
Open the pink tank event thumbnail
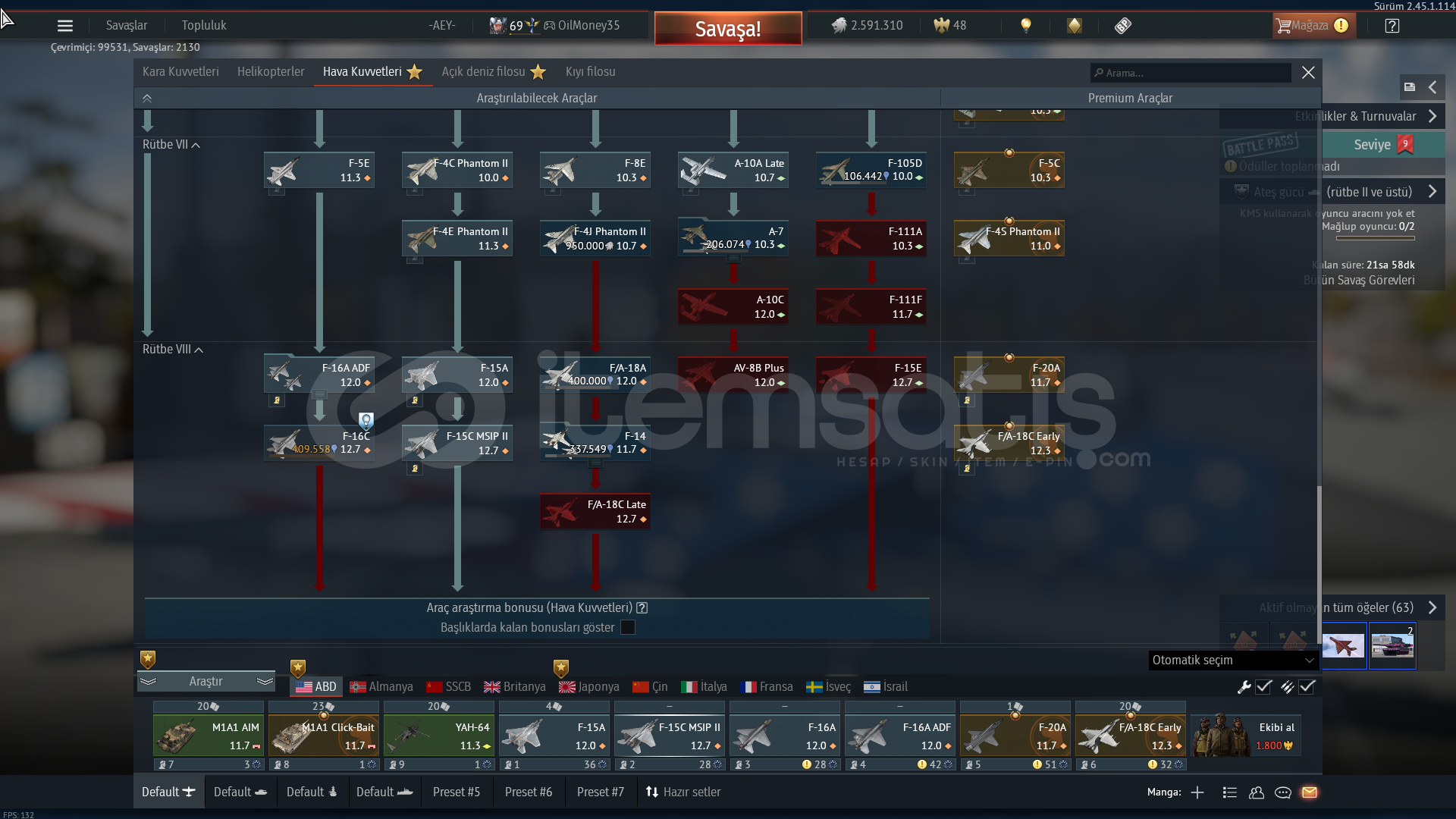pos(1392,646)
